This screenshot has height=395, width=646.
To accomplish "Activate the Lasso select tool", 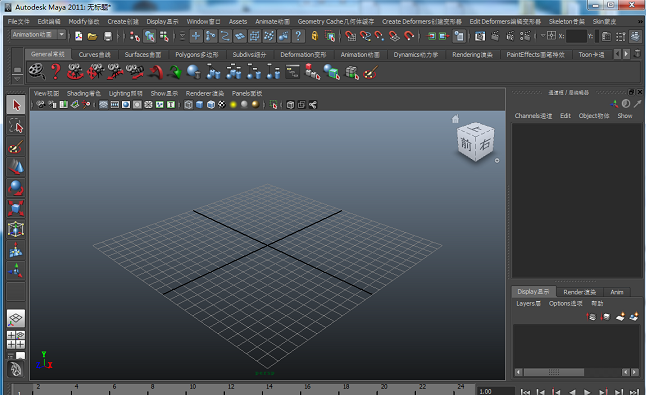I will 16,126.
